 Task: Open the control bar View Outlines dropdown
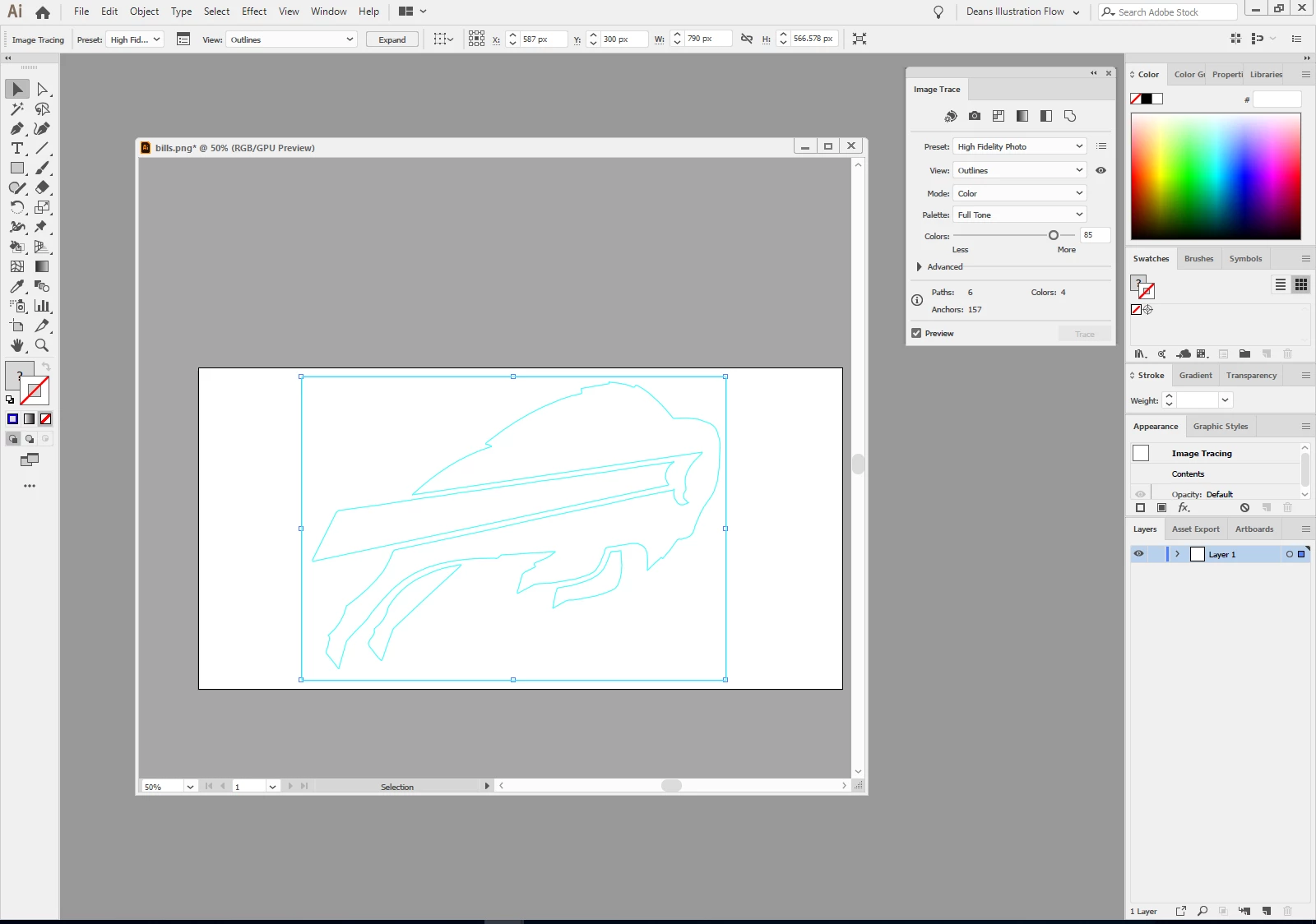pos(292,39)
